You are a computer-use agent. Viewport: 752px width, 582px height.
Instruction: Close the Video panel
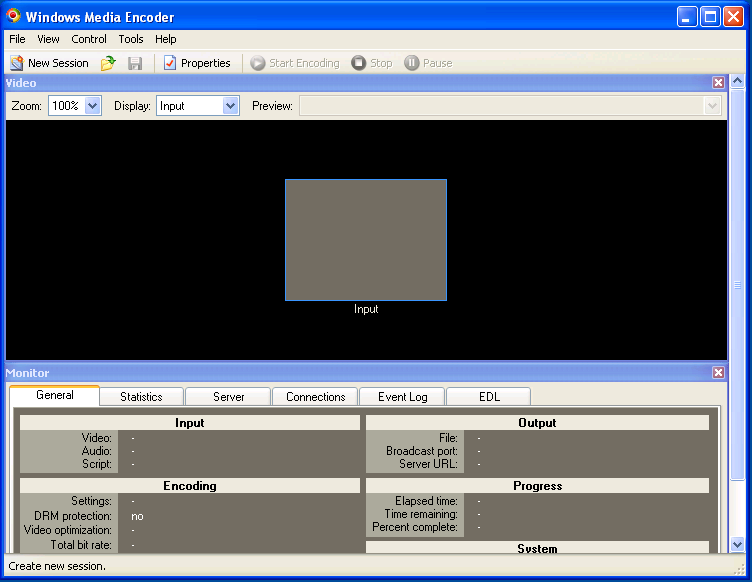pos(718,83)
